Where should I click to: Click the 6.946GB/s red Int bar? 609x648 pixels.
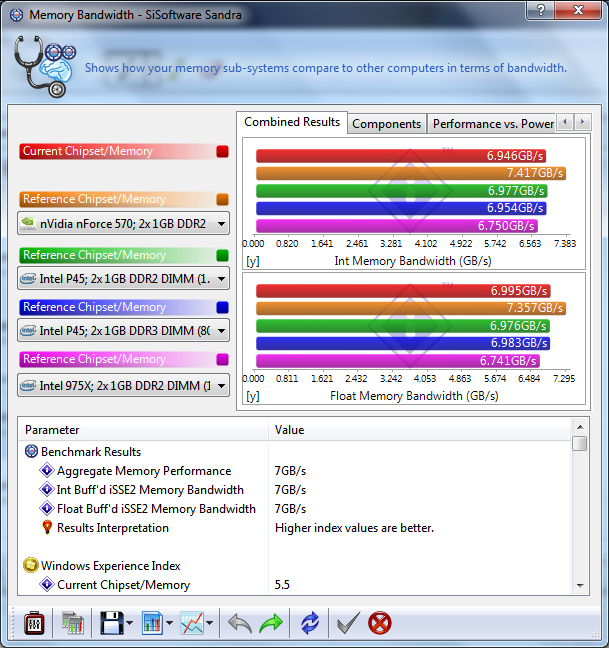pos(401,156)
